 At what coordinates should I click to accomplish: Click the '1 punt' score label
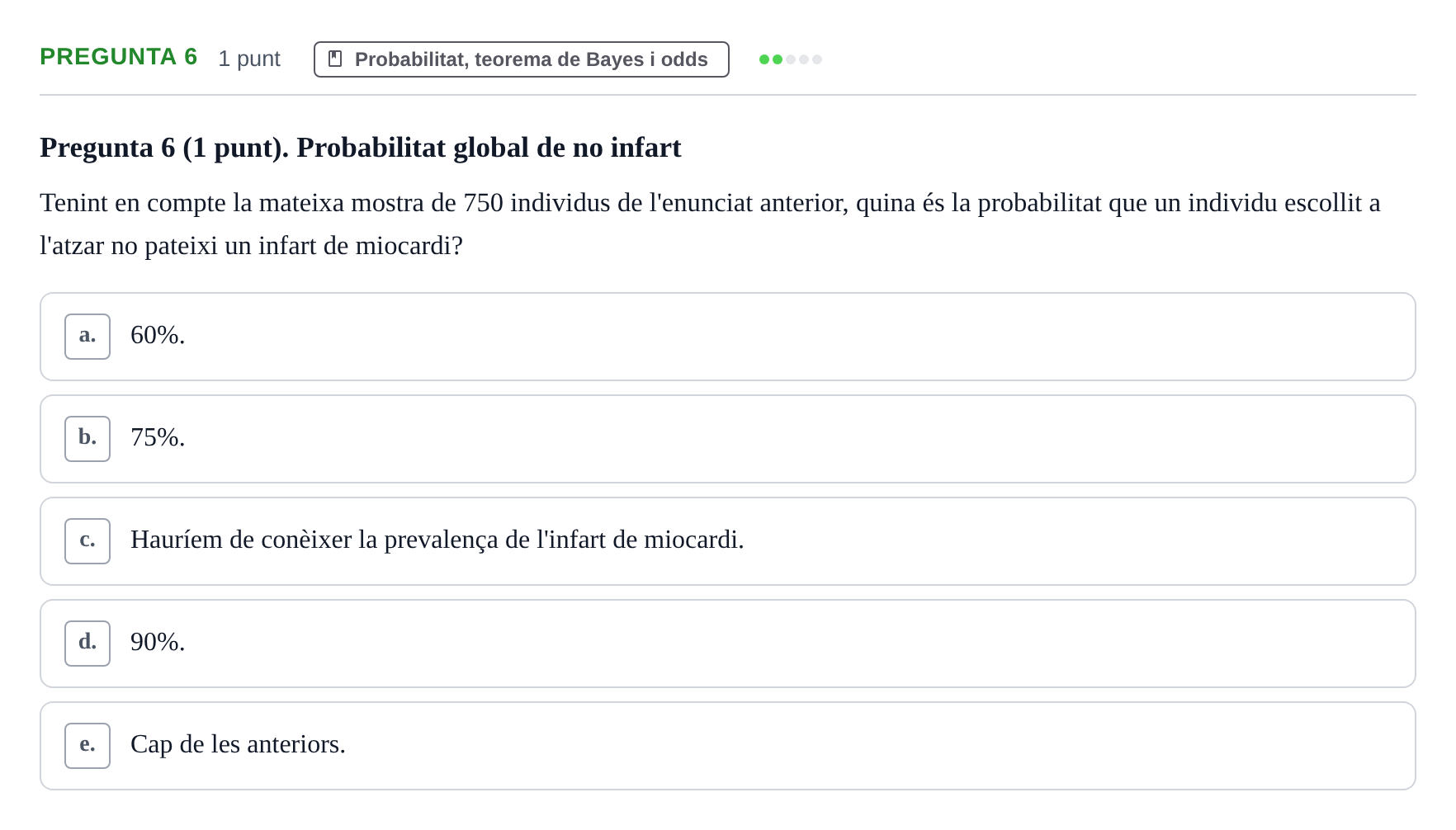click(249, 59)
